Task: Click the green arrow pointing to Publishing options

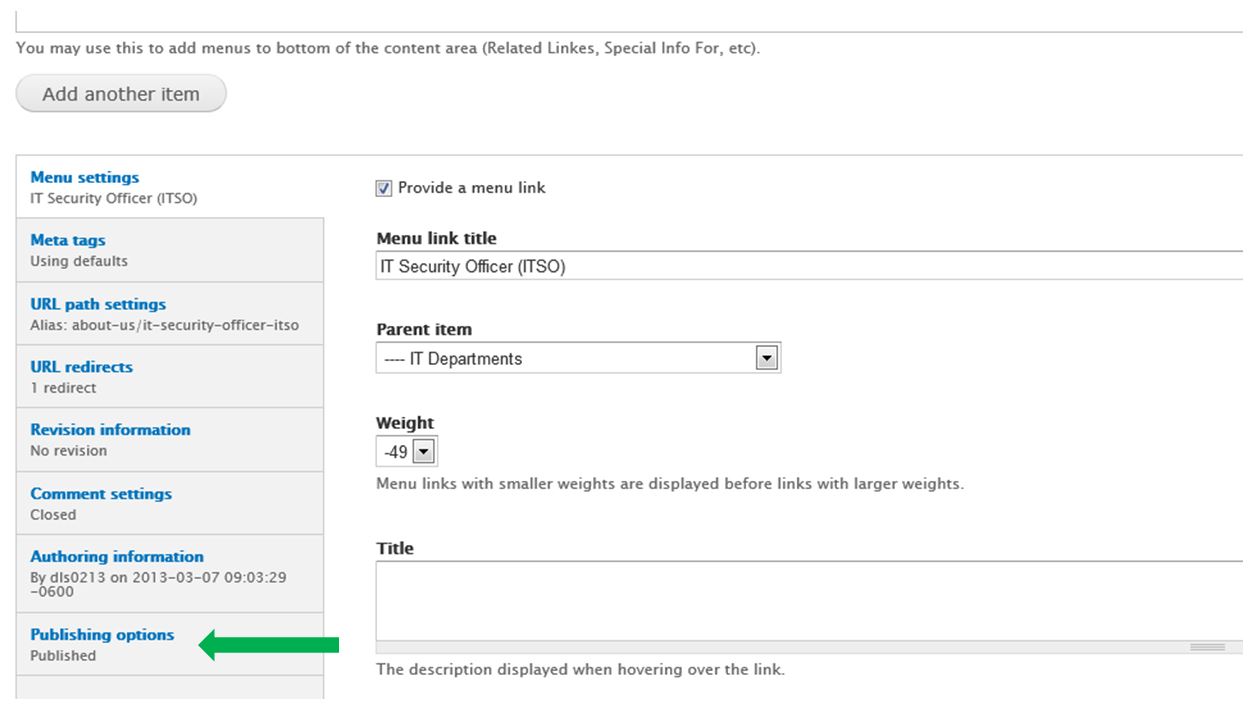Action: 269,645
